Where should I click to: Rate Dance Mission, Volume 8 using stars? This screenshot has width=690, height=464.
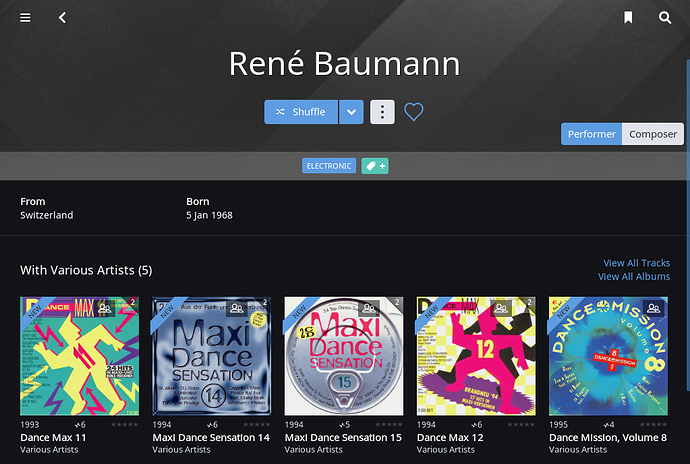653,424
